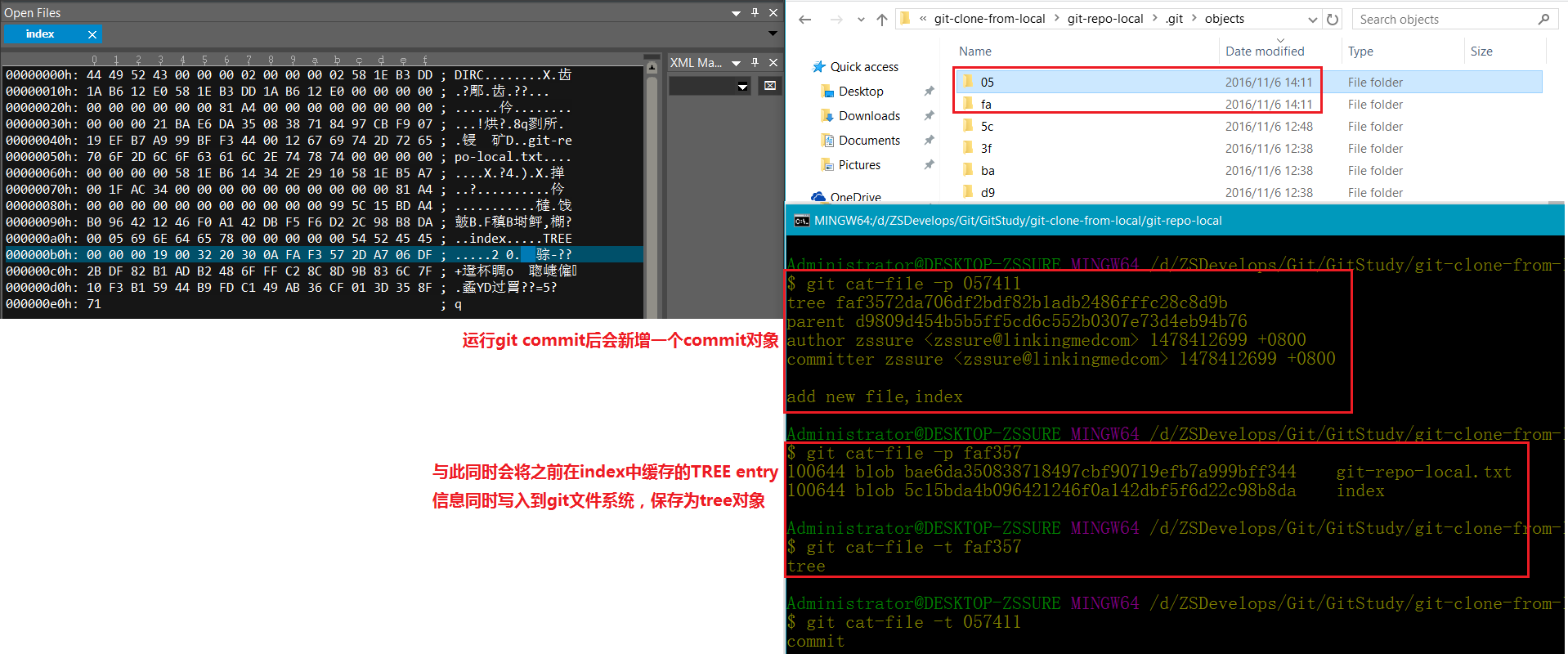Click the Quick access star icon
Screen dimensions: 1568x654
(x=818, y=67)
